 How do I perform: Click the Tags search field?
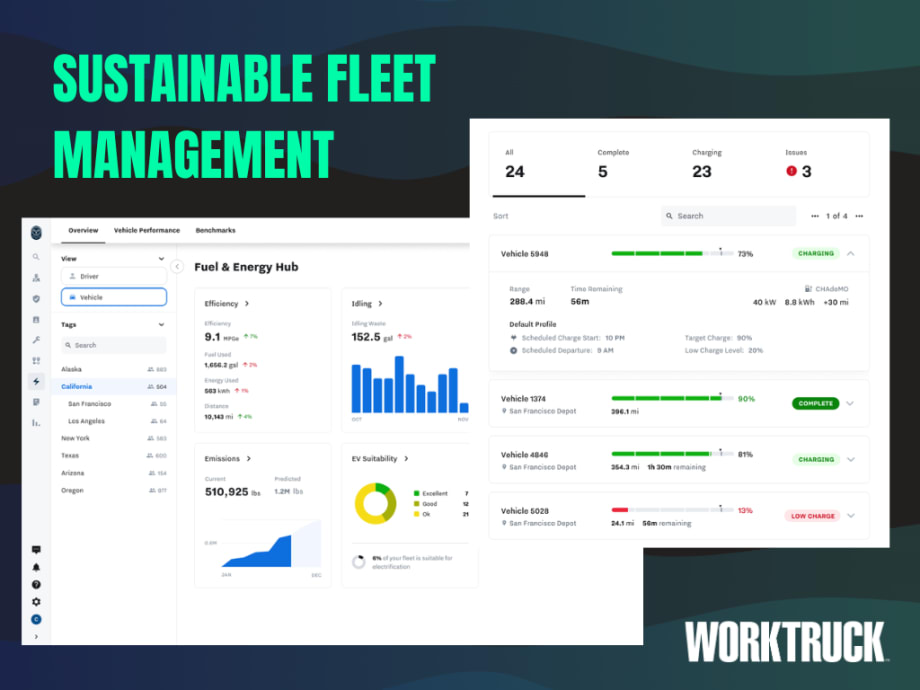coord(114,345)
